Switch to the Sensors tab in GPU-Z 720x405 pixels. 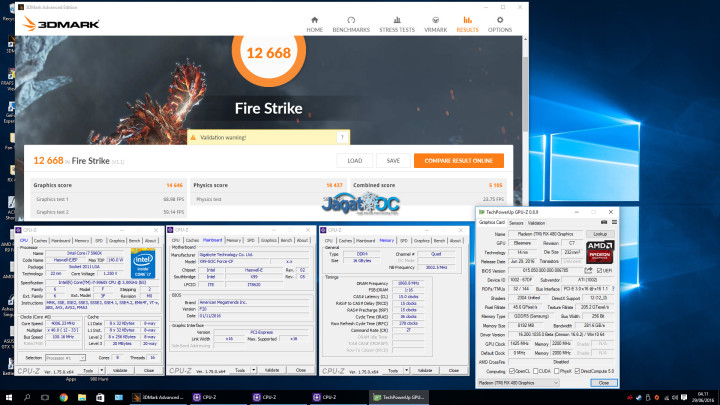point(516,223)
